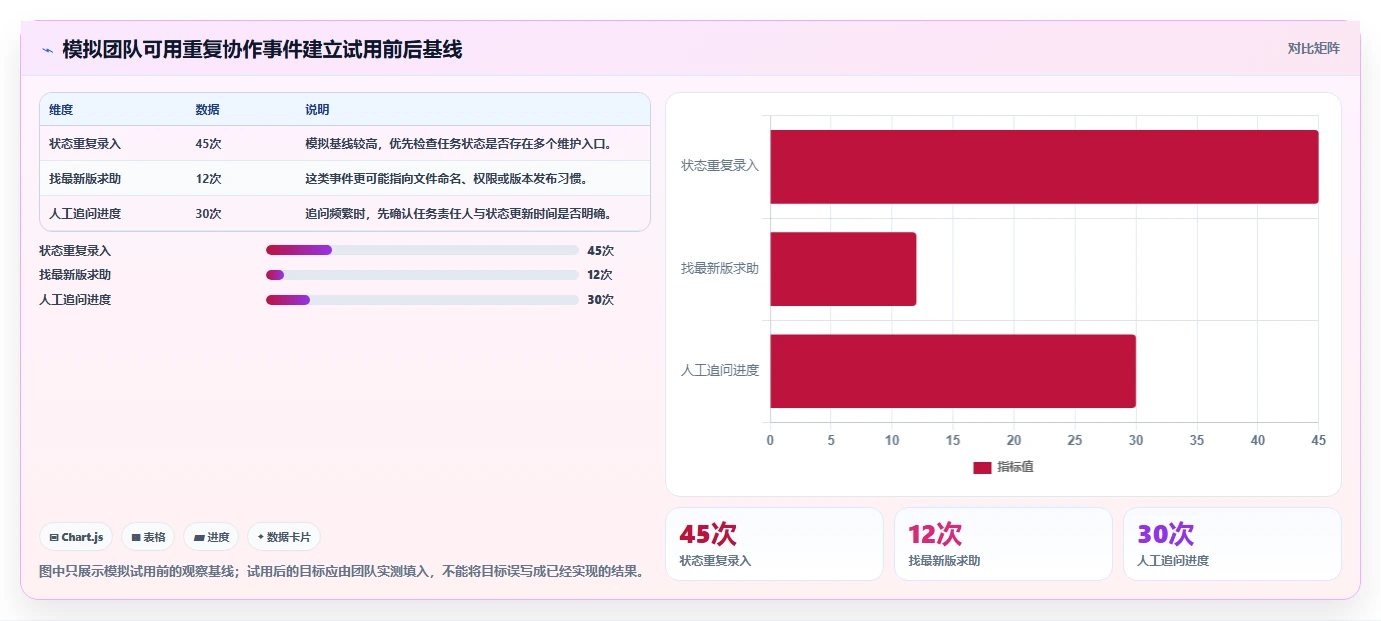This screenshot has height=621, width=1381.
Task: Click the main title 模拟团队可用重复协作事件
Action: coord(262,49)
